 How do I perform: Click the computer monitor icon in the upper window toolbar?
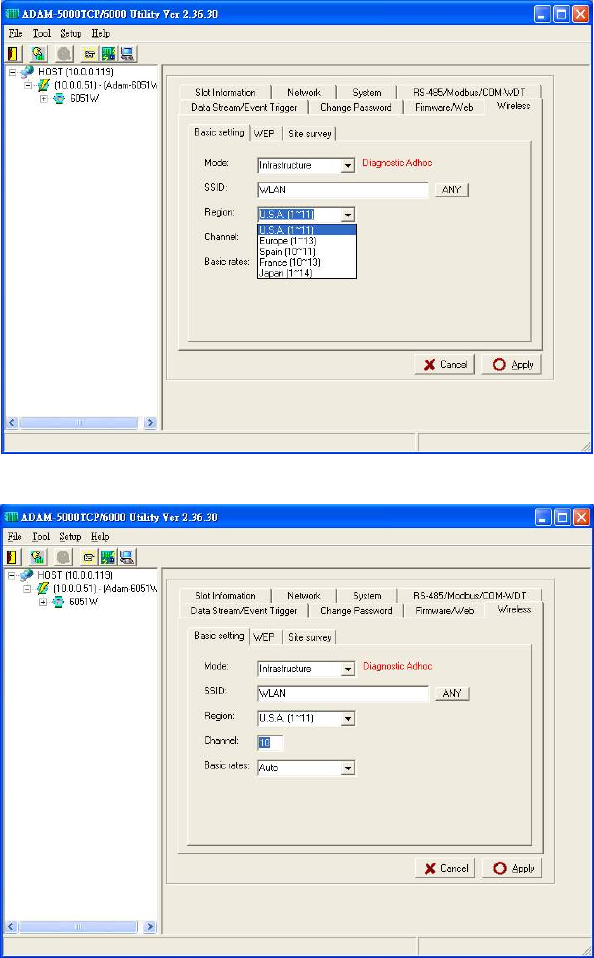[127, 54]
